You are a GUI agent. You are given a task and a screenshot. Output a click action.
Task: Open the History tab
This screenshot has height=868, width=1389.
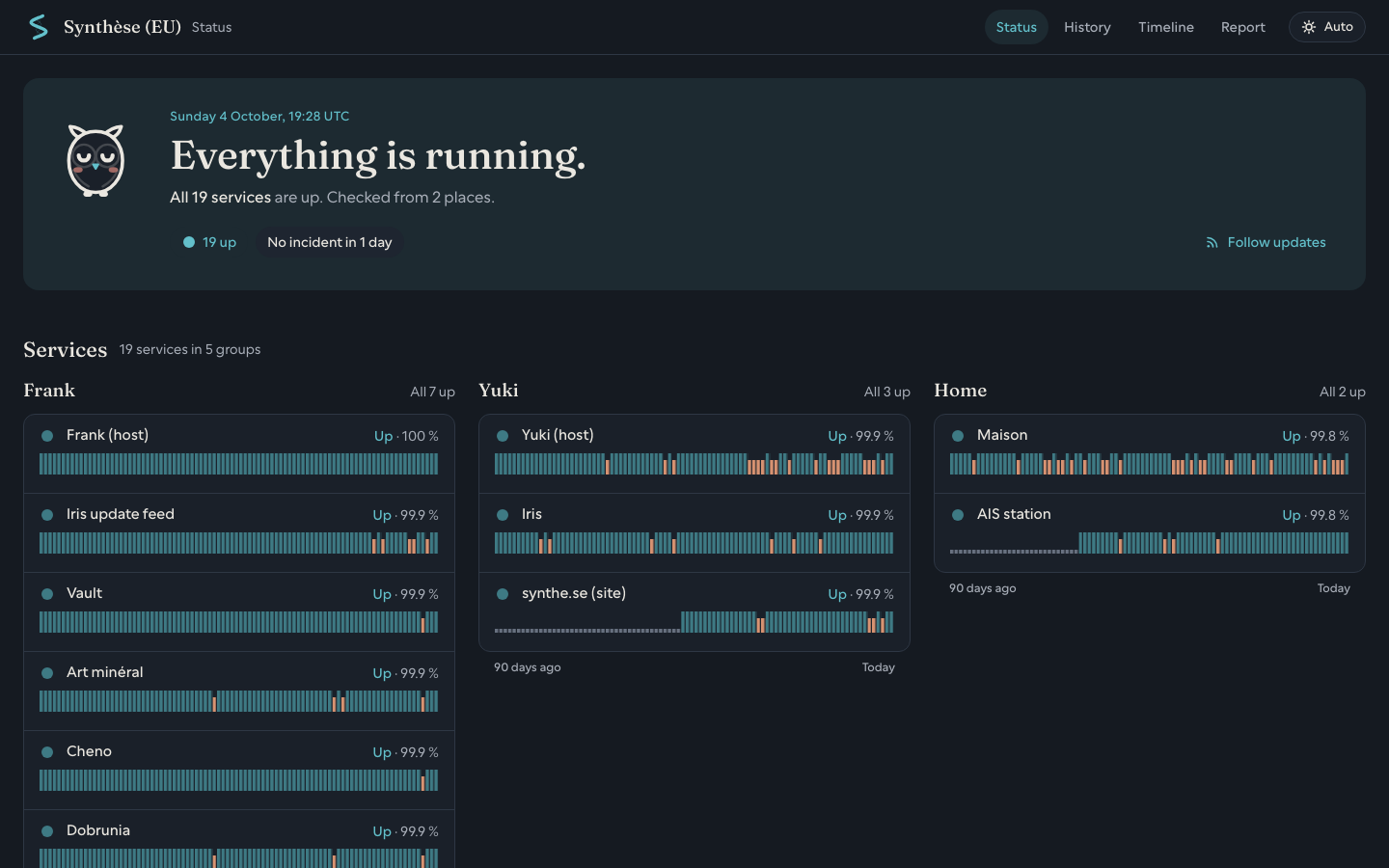[1087, 27]
